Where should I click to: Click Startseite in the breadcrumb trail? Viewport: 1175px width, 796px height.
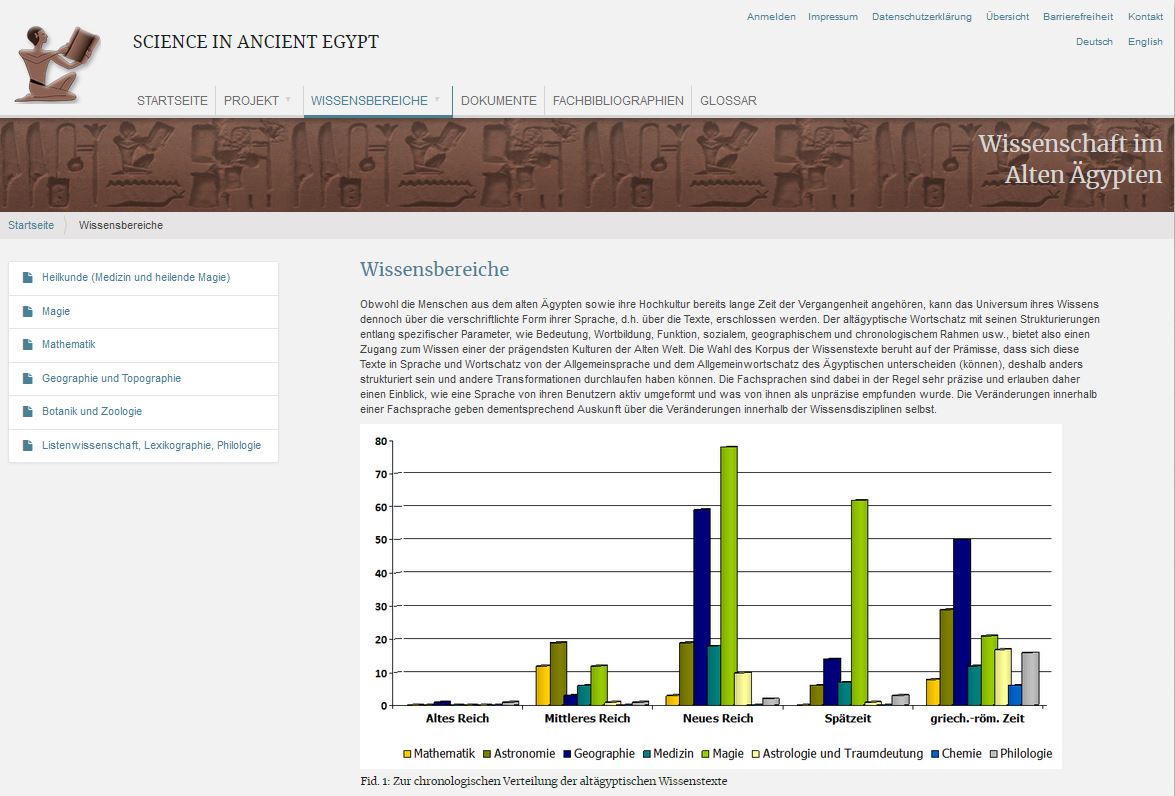coord(31,225)
